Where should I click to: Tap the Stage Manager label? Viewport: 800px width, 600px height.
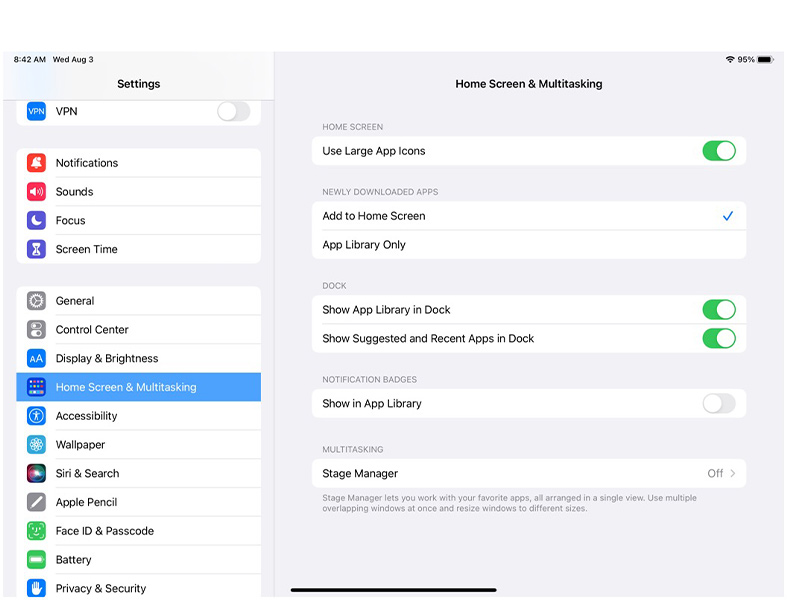360,473
